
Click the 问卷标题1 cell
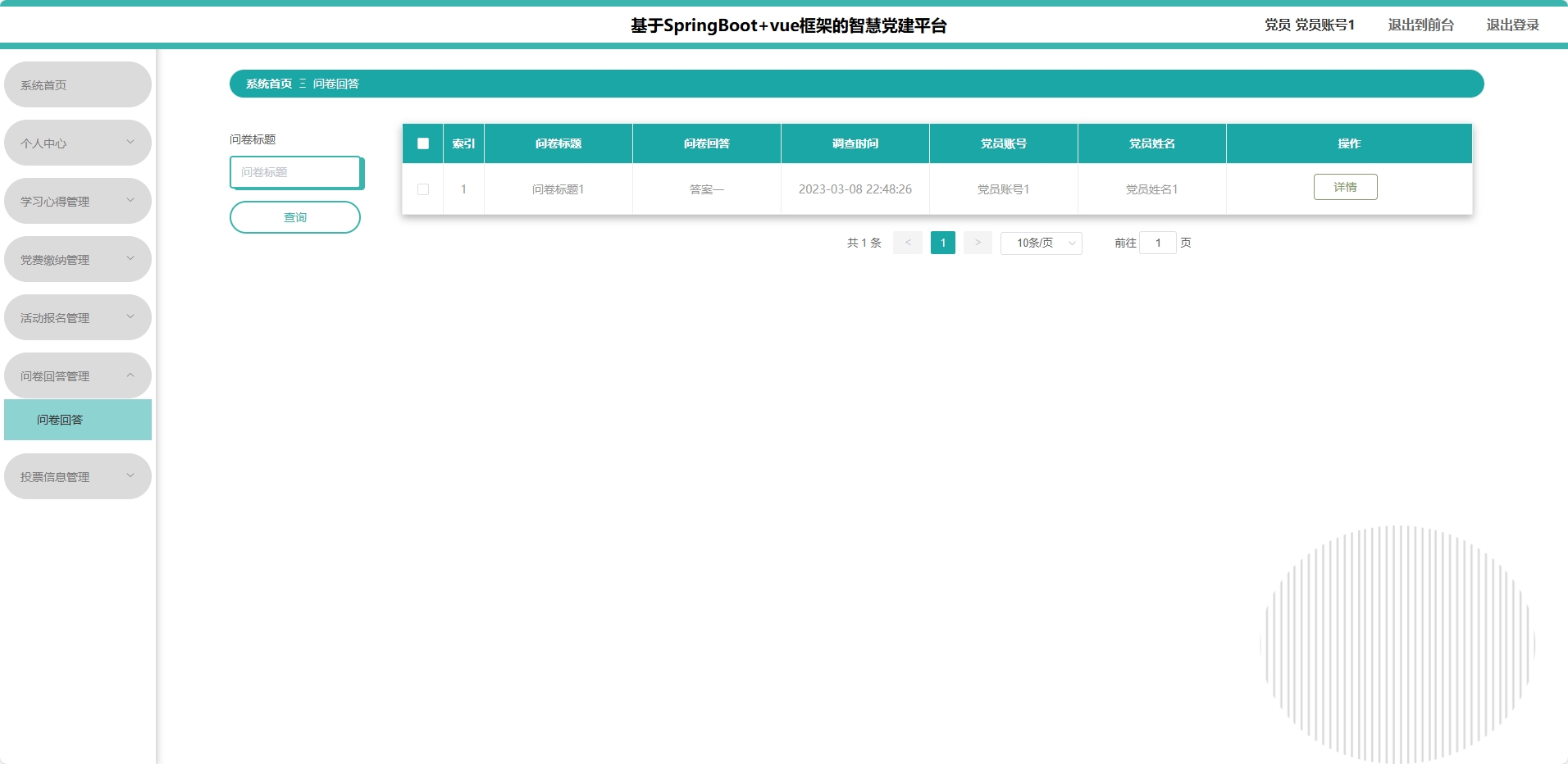(558, 189)
